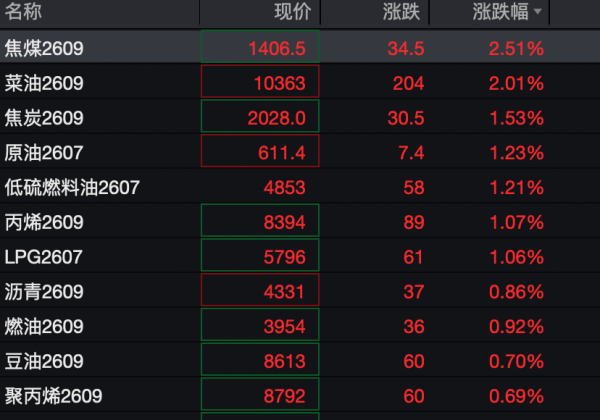This screenshot has height=420, width=600.
Task: Click price cell 8613
Action: point(260,360)
